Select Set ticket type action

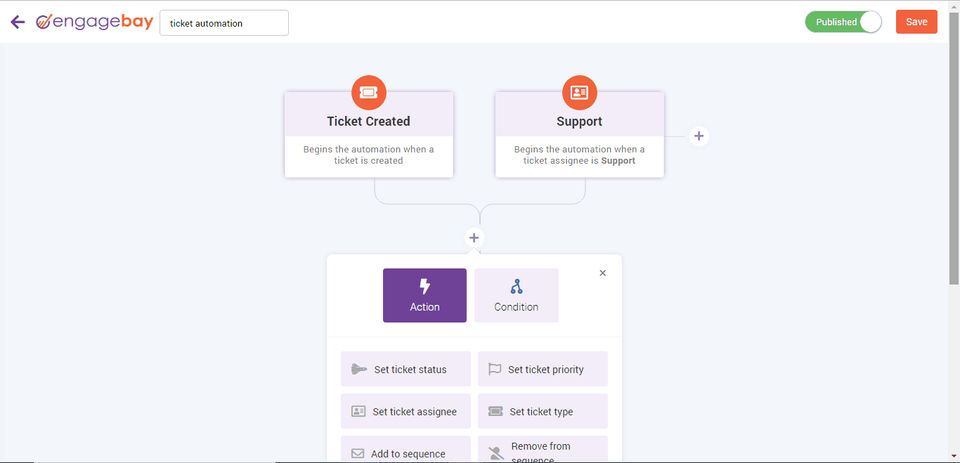click(x=542, y=411)
